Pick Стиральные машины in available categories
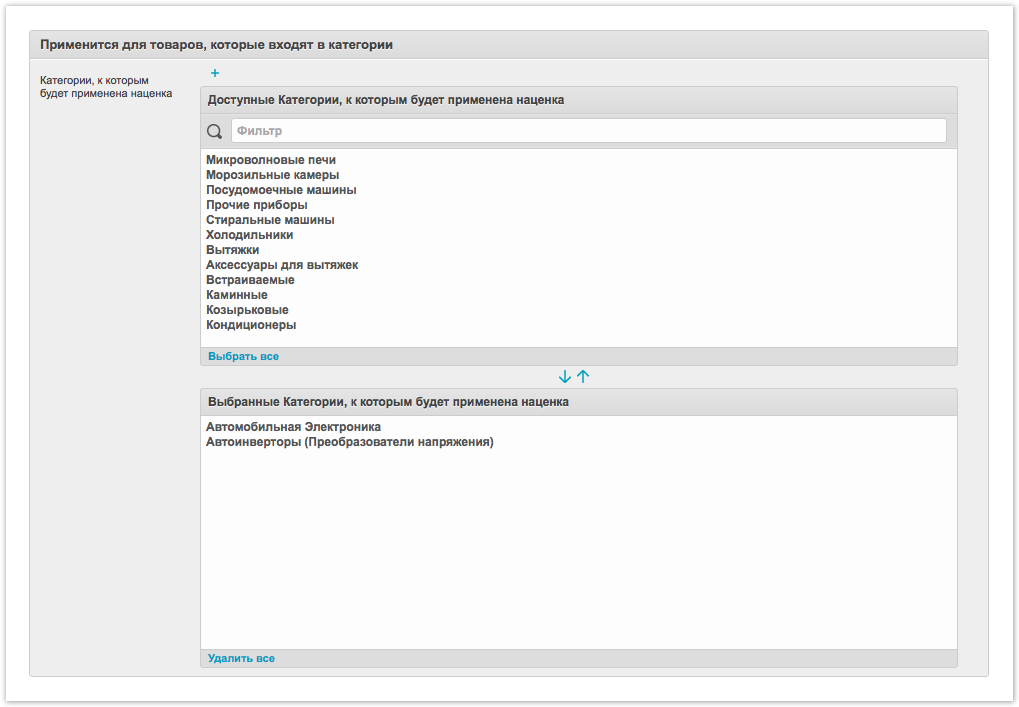The height and width of the screenshot is (707, 1019). click(x=270, y=220)
